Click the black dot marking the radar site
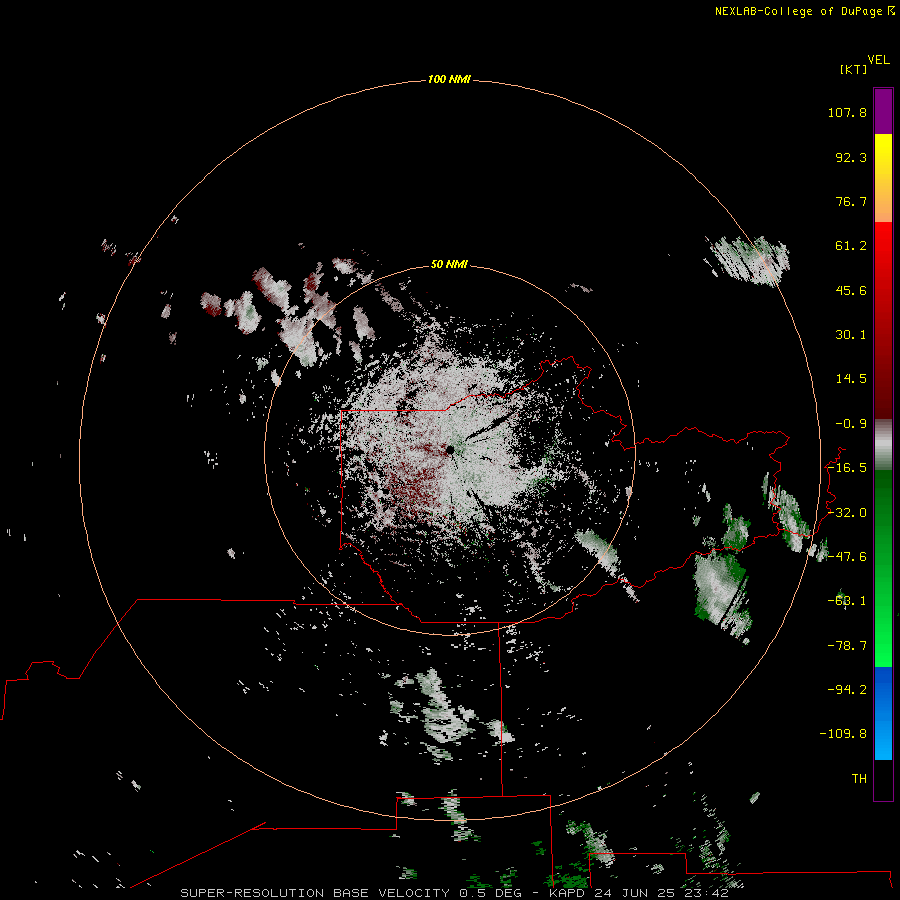The width and height of the screenshot is (900, 900). click(x=451, y=450)
